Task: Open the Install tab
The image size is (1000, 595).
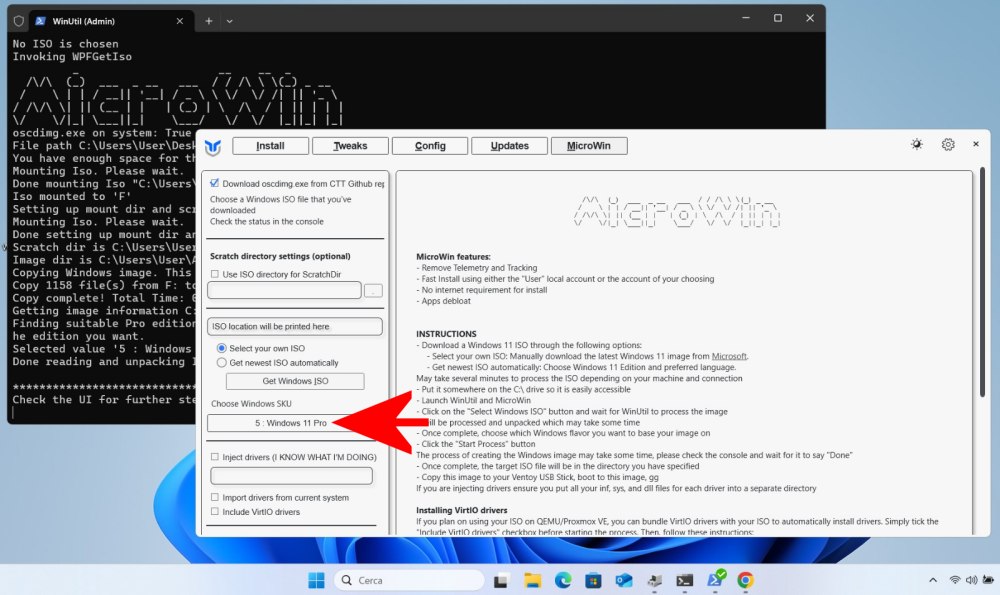Action: click(270, 146)
